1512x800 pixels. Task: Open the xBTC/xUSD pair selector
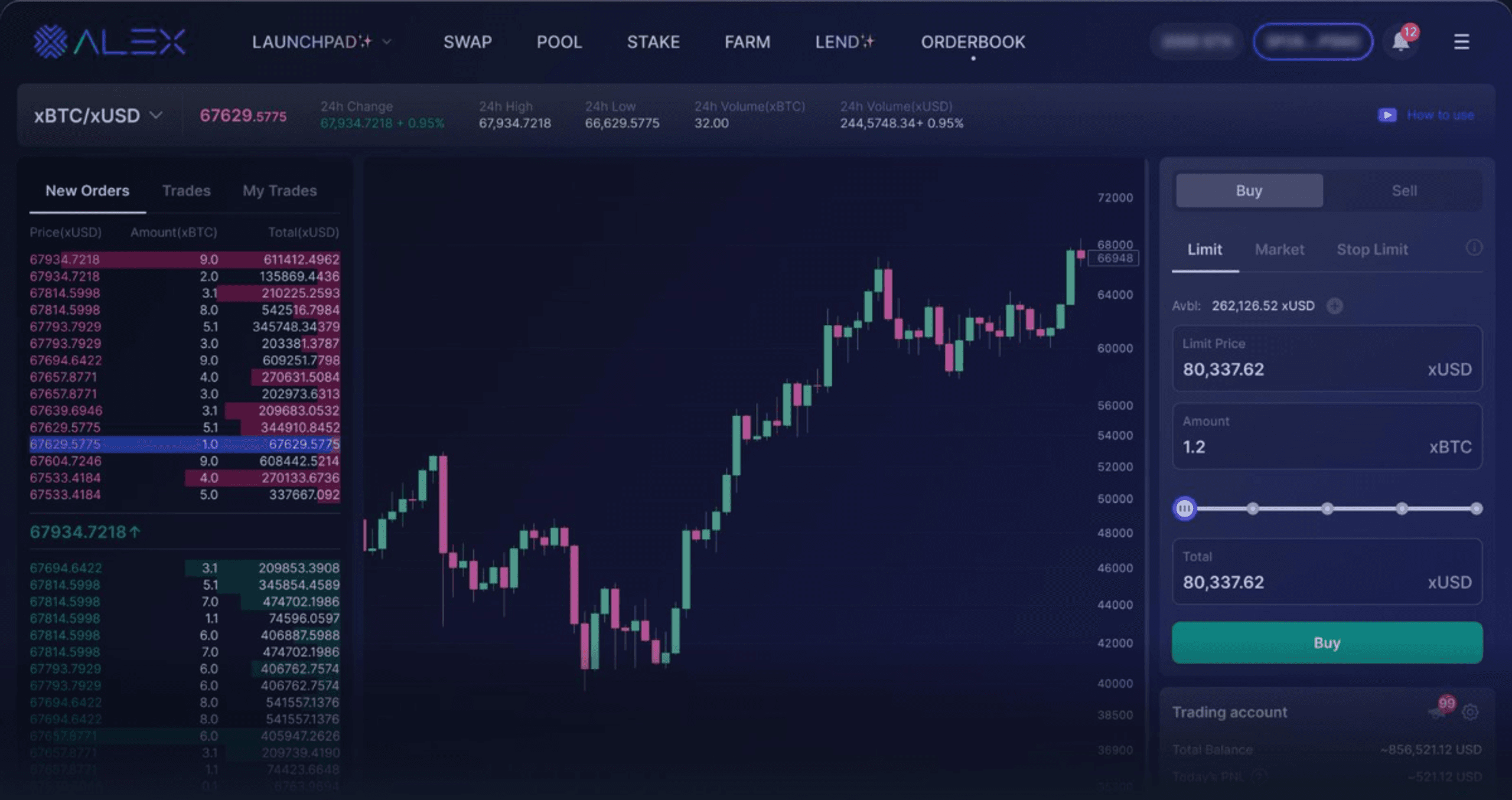click(98, 115)
